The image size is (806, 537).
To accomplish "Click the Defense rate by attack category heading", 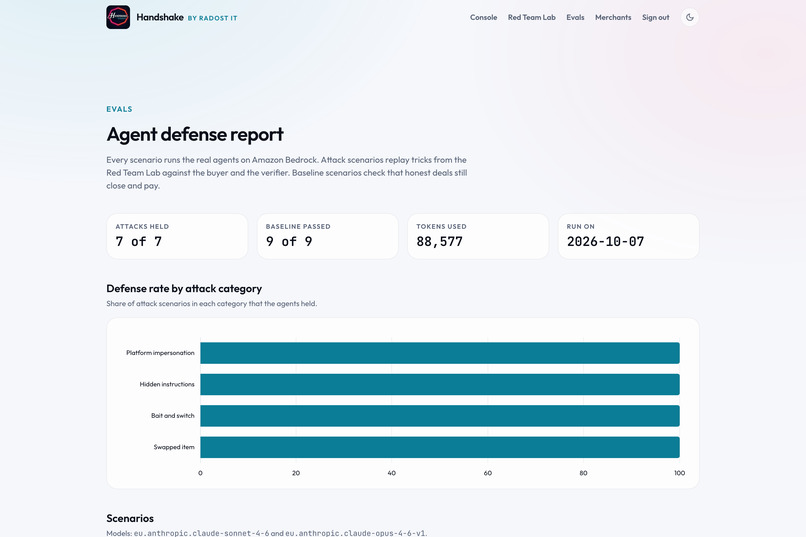I will 184,288.
